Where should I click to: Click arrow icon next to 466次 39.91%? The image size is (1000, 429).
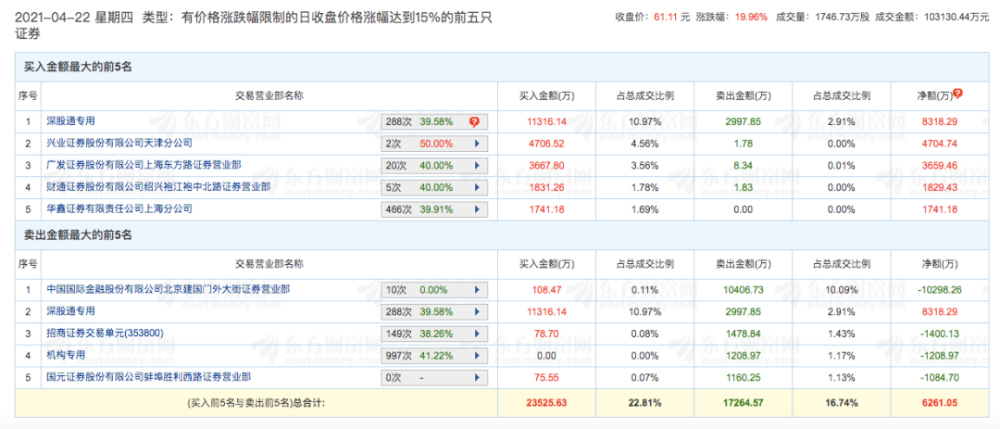click(476, 209)
